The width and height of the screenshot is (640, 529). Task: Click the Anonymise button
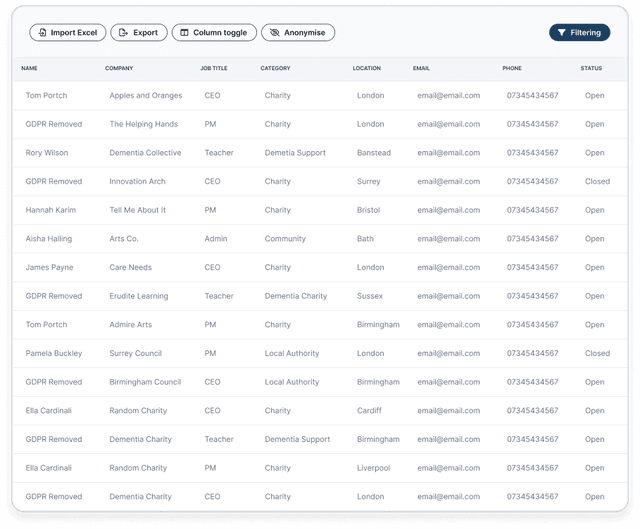298,33
